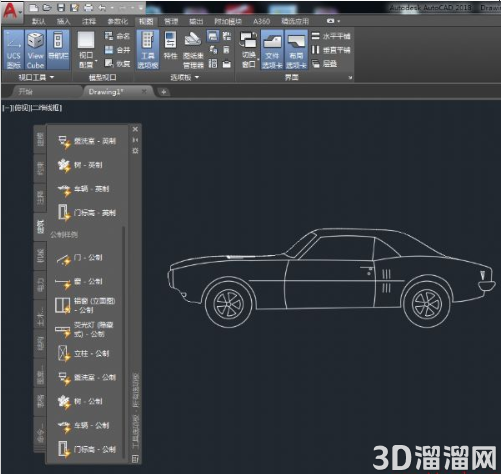501x474 pixels.
Task: Toggle the View Cube display button
Action: coord(35,50)
